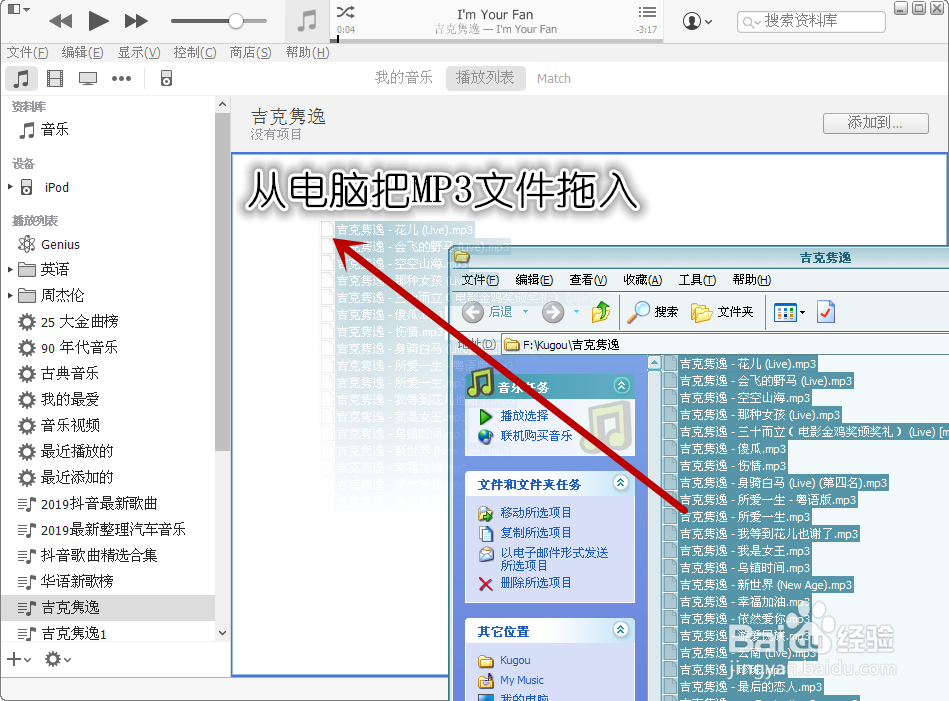This screenshot has width=949, height=701.
Task: Click 播放选择 link in Explorer tasks
Action: [x=524, y=416]
